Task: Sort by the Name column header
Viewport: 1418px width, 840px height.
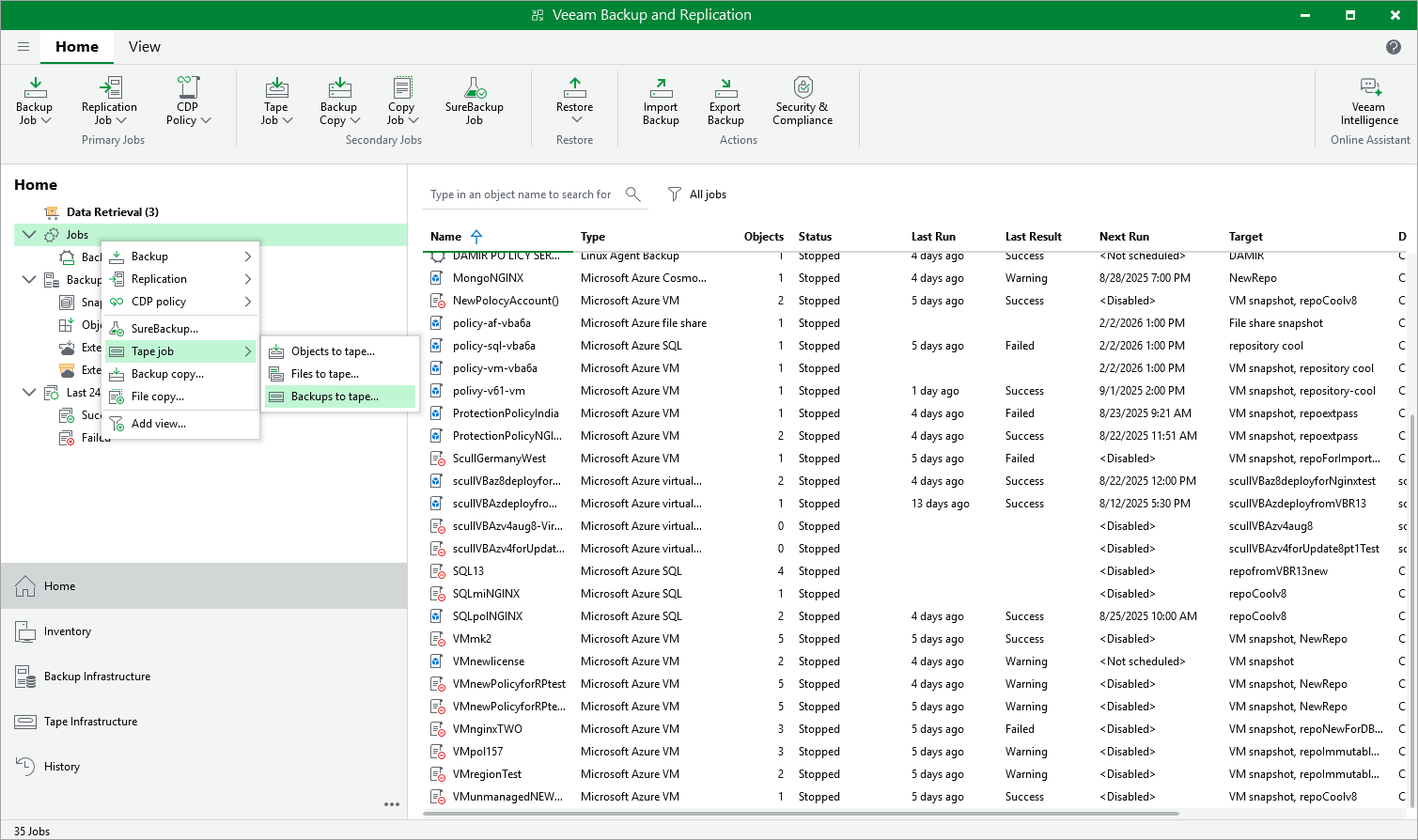Action: 445,237
